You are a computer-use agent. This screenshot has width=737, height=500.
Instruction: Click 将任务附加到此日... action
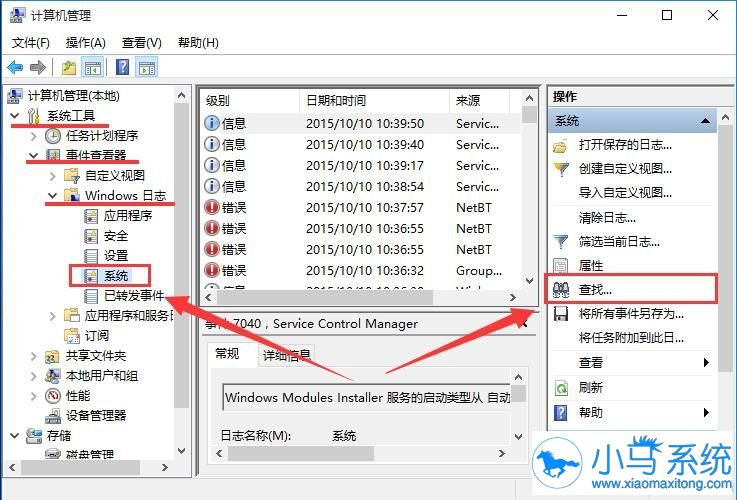tap(631, 337)
